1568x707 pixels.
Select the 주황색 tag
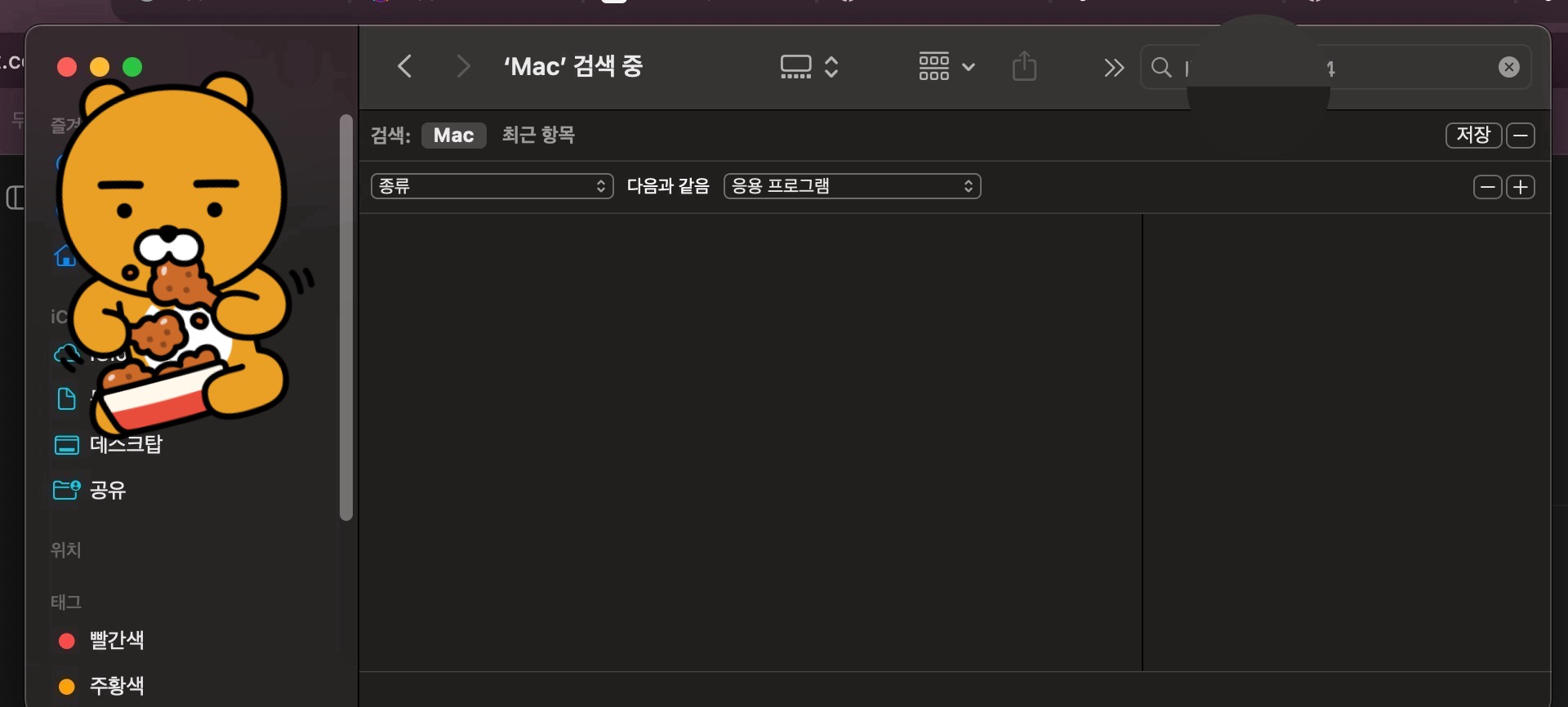[x=117, y=686]
